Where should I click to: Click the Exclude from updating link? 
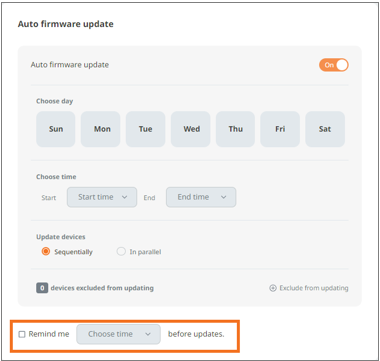pos(314,288)
